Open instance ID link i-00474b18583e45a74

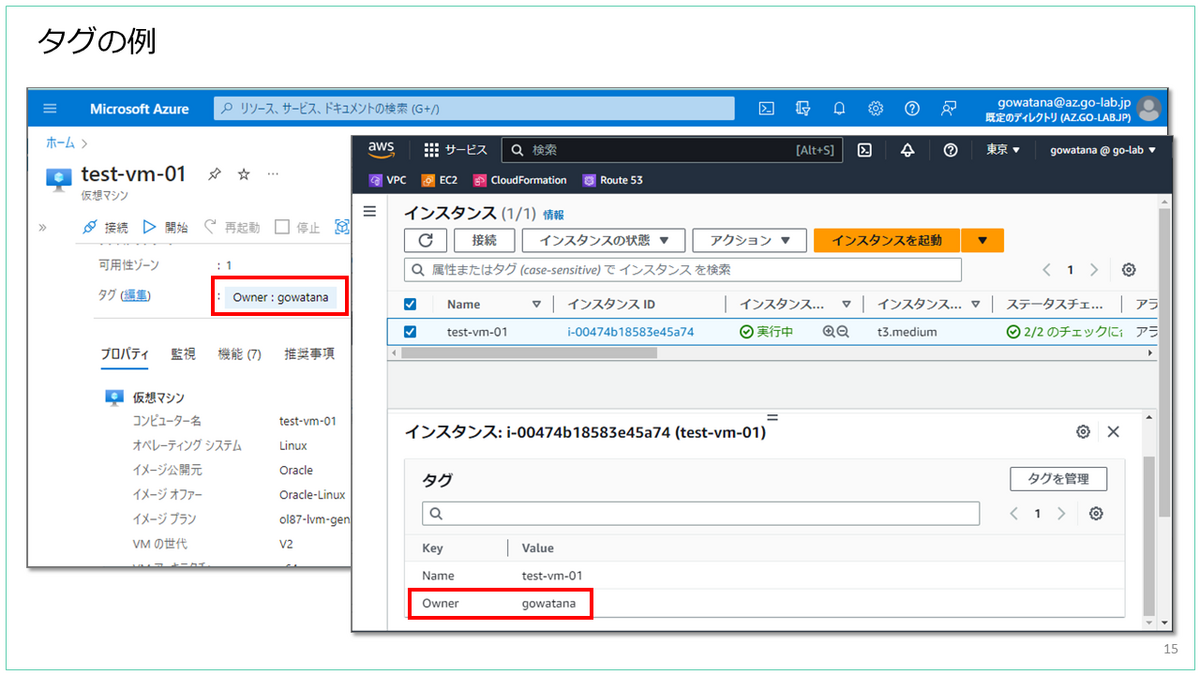[630, 331]
